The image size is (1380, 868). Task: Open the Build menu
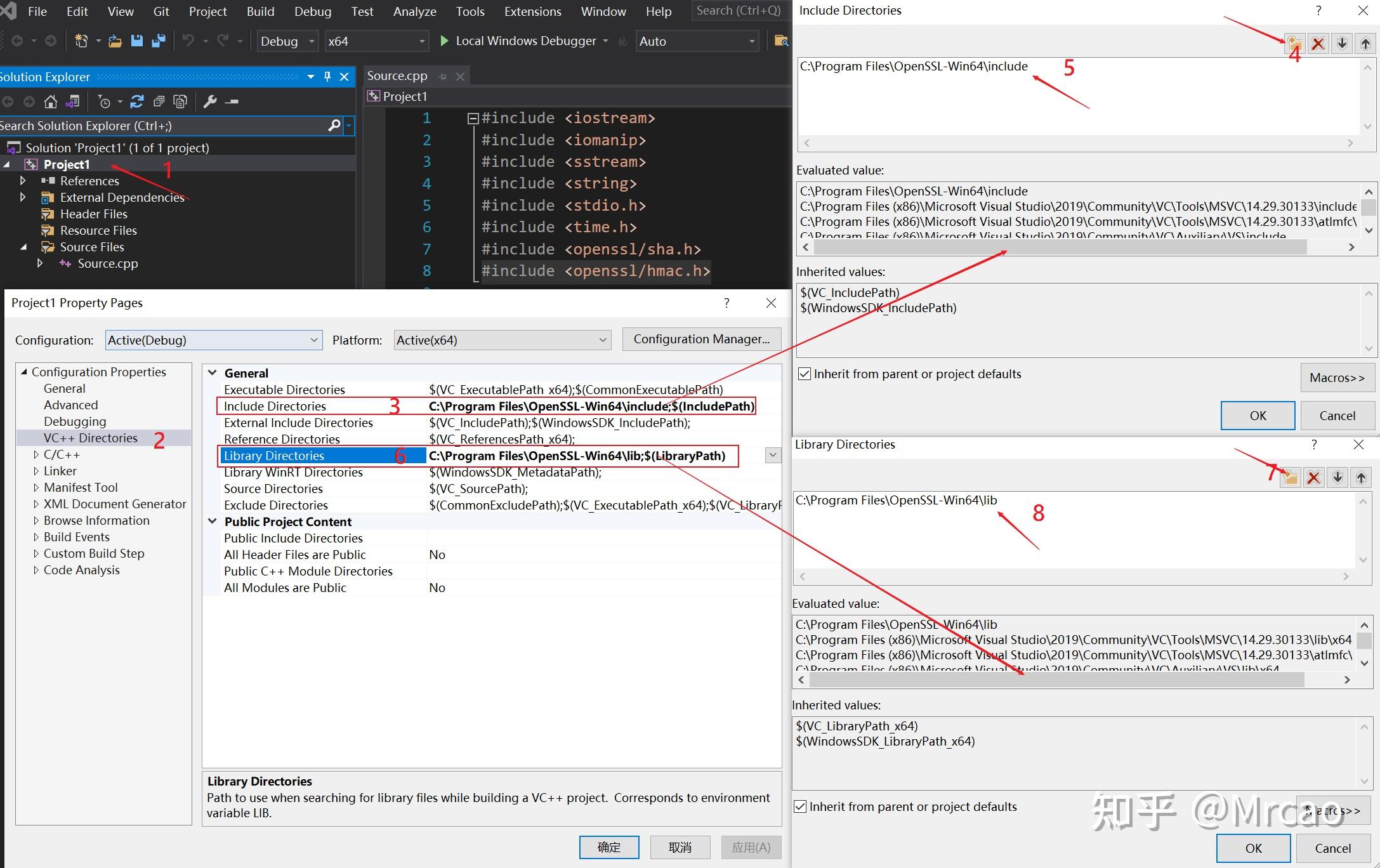pos(260,11)
